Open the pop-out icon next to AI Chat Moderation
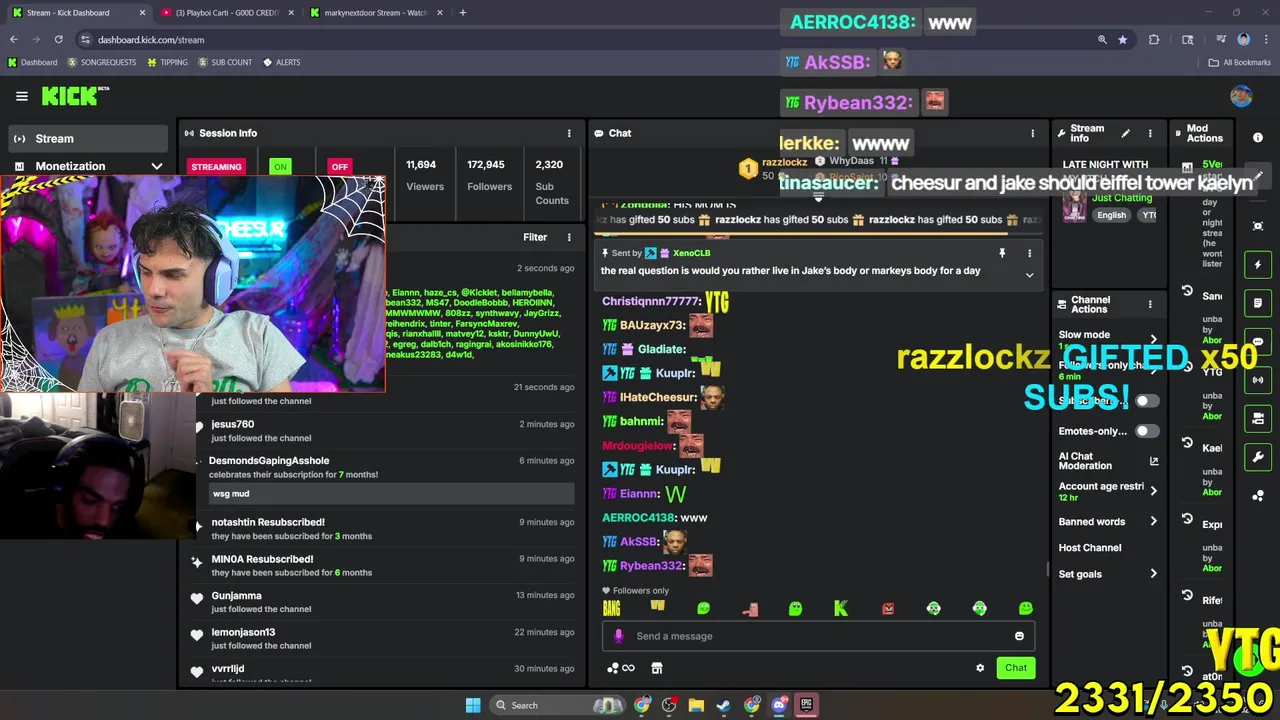 (1154, 461)
